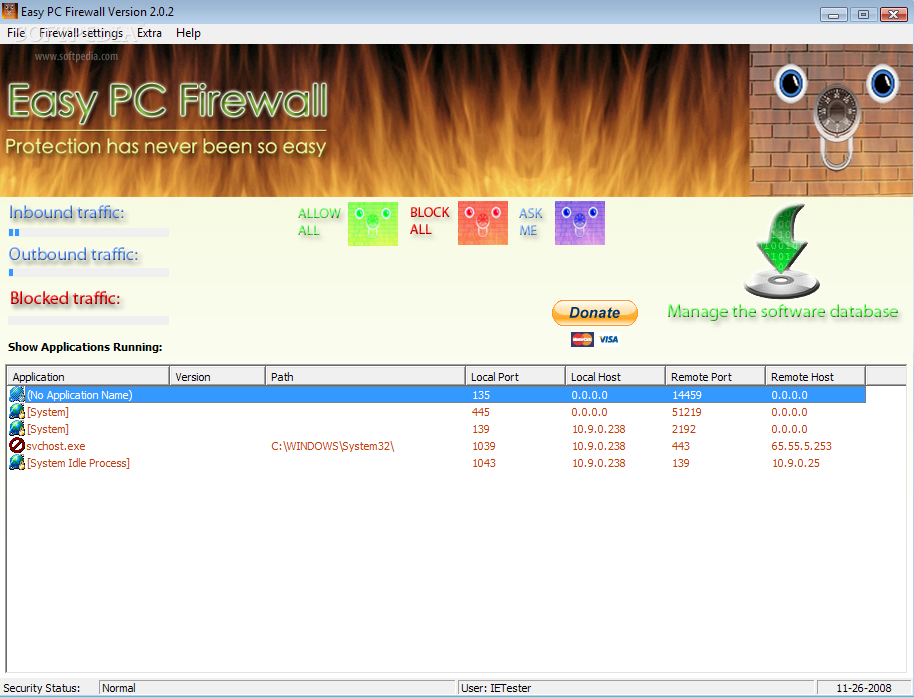The image size is (914, 697).
Task: Click remote host 65.55.5.253 cell
Action: point(801,446)
